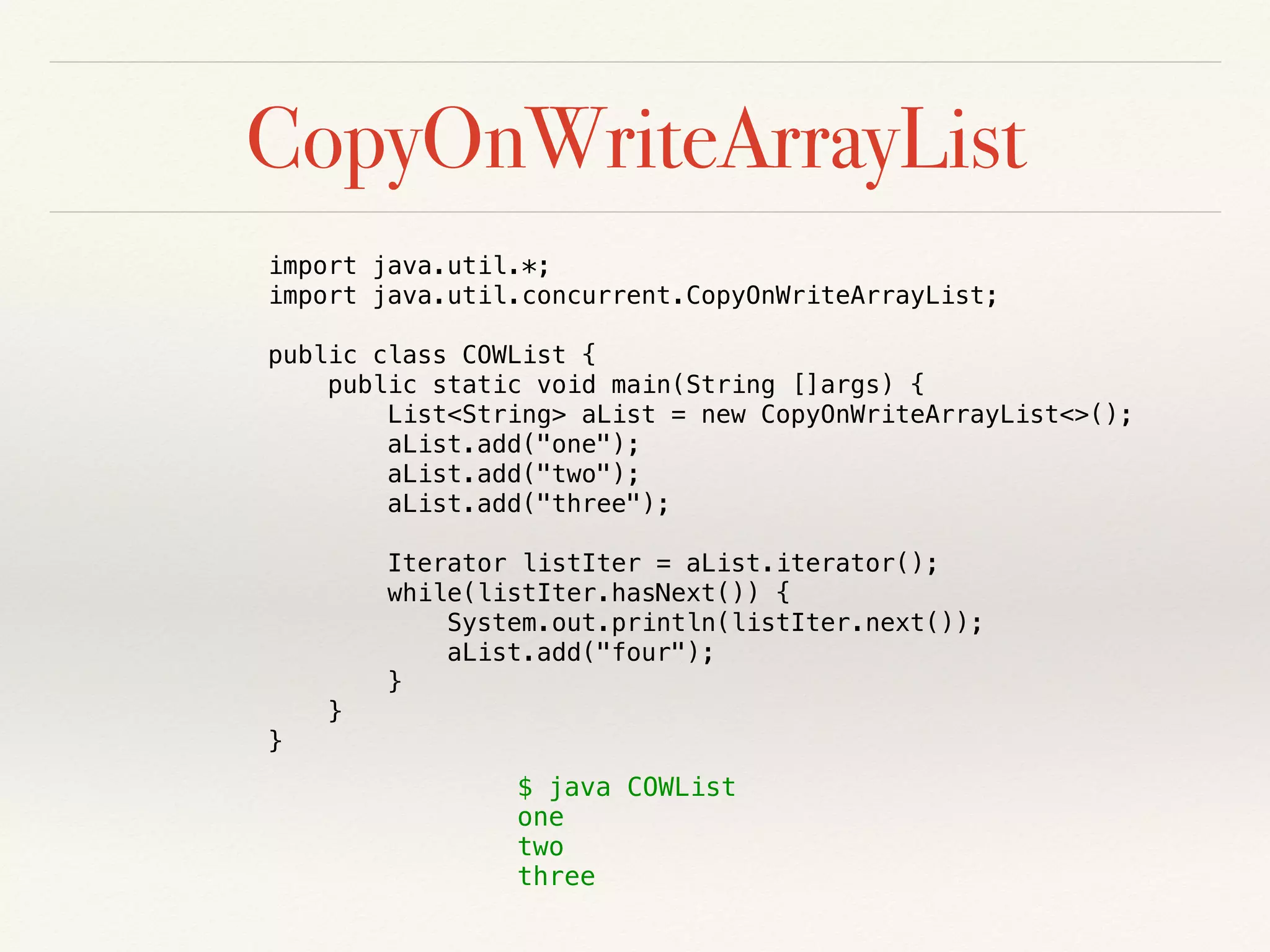Click the green 'three' output line
1270x952 pixels.
[x=556, y=877]
